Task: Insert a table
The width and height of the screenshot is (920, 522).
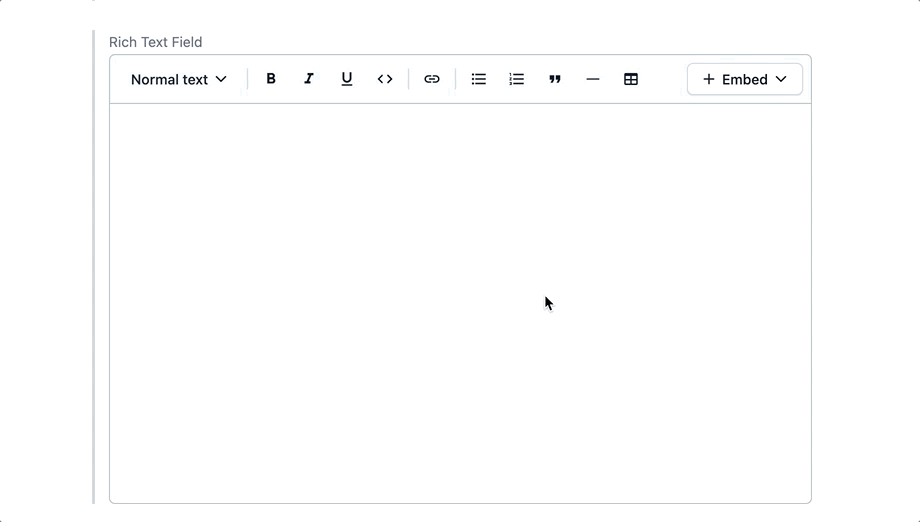Action: 631,79
